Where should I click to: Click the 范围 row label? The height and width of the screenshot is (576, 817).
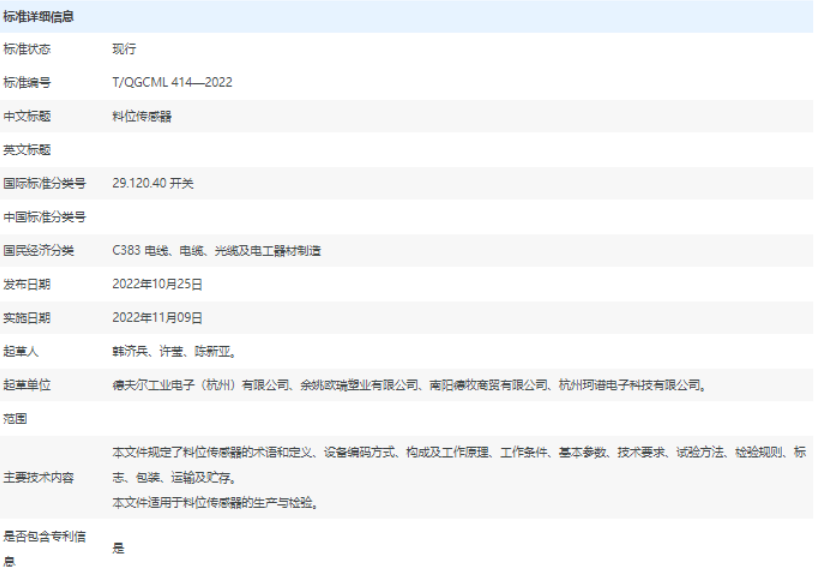16,419
